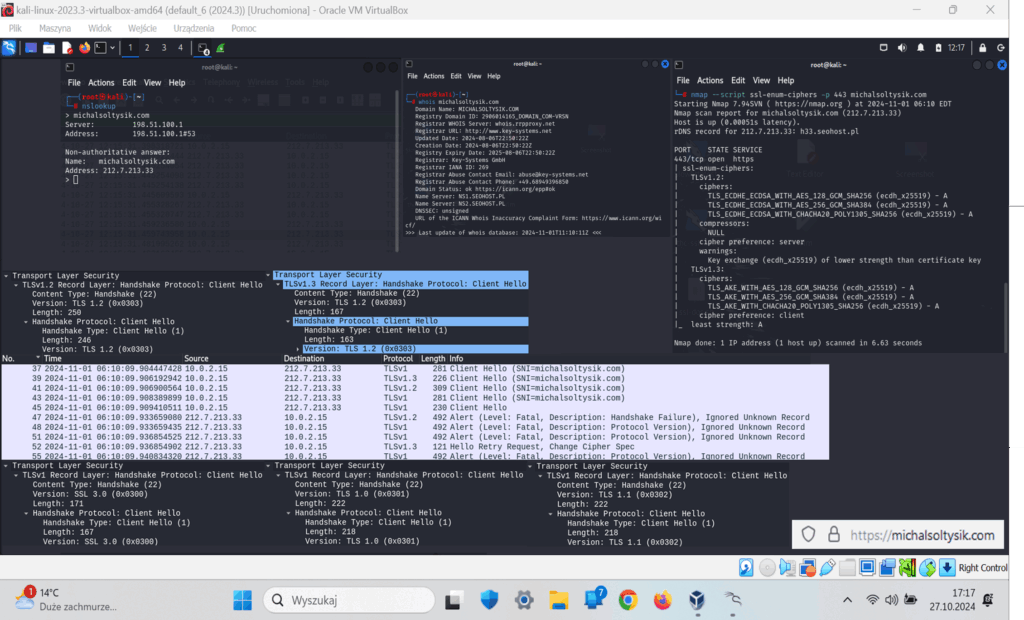Open the Maszyna menu in VirtualBox
This screenshot has width=1024, height=620.
tap(55, 28)
